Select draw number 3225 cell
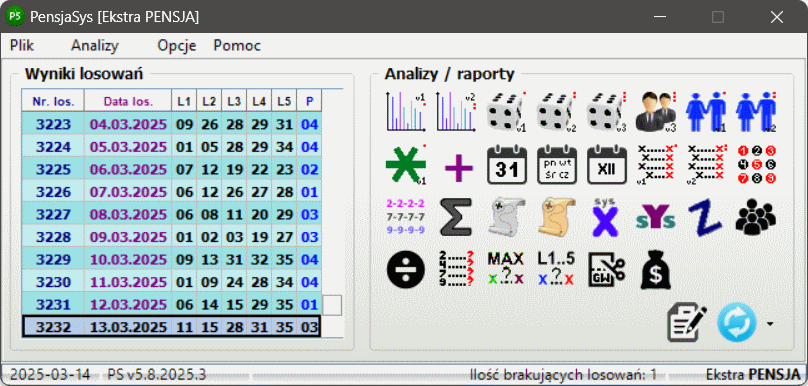 (53, 169)
